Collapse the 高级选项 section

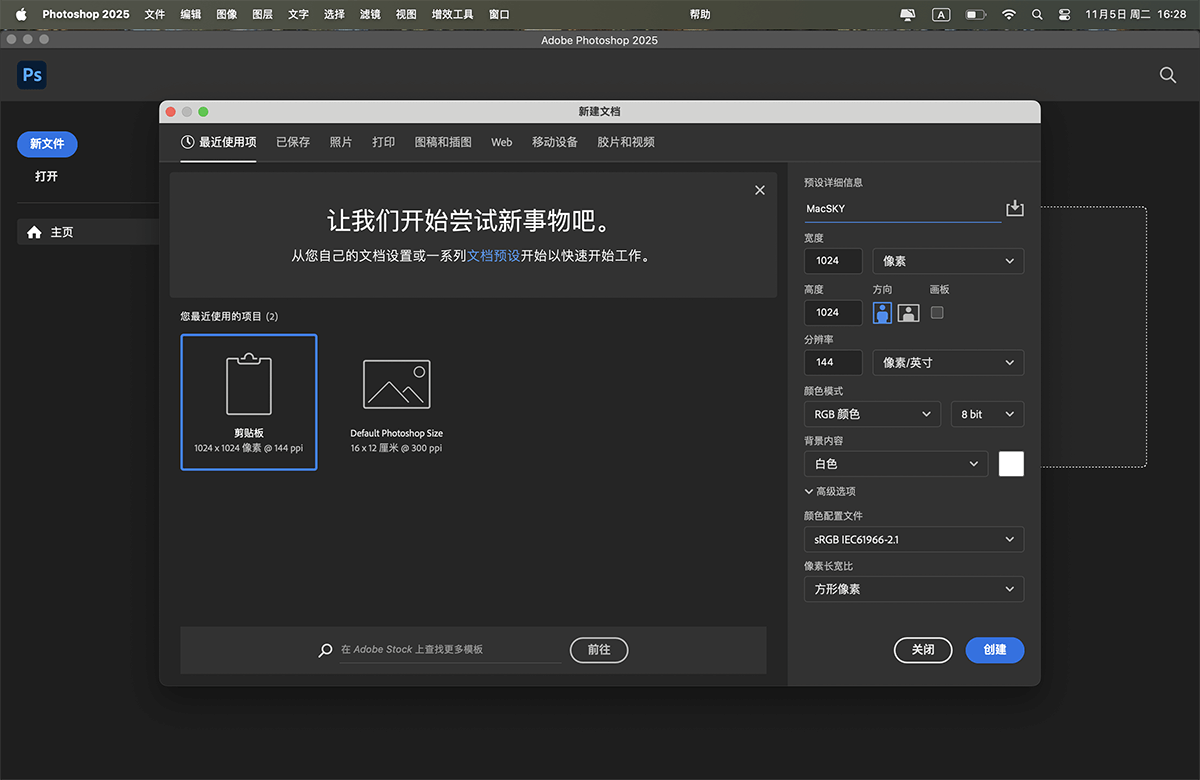(830, 492)
